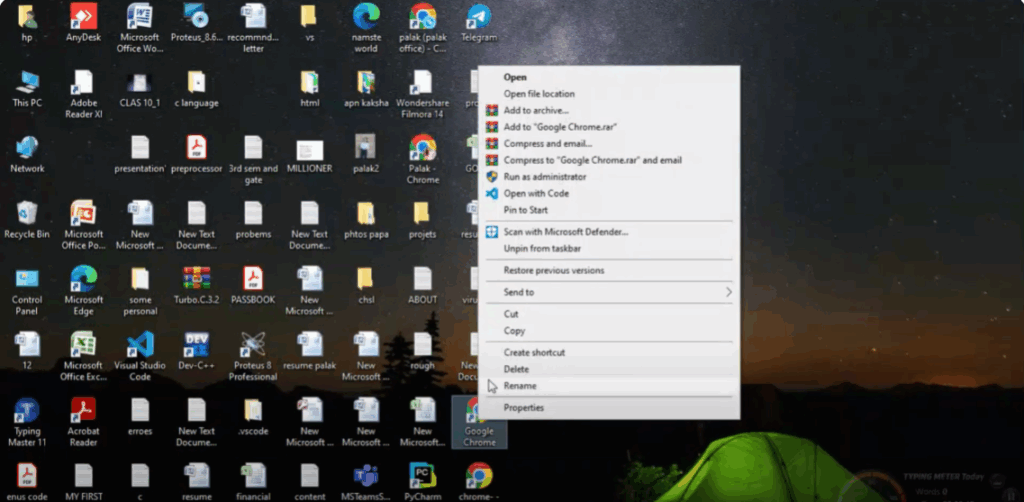Select the Microsoft Office PowerPoint icon

click(x=84, y=225)
